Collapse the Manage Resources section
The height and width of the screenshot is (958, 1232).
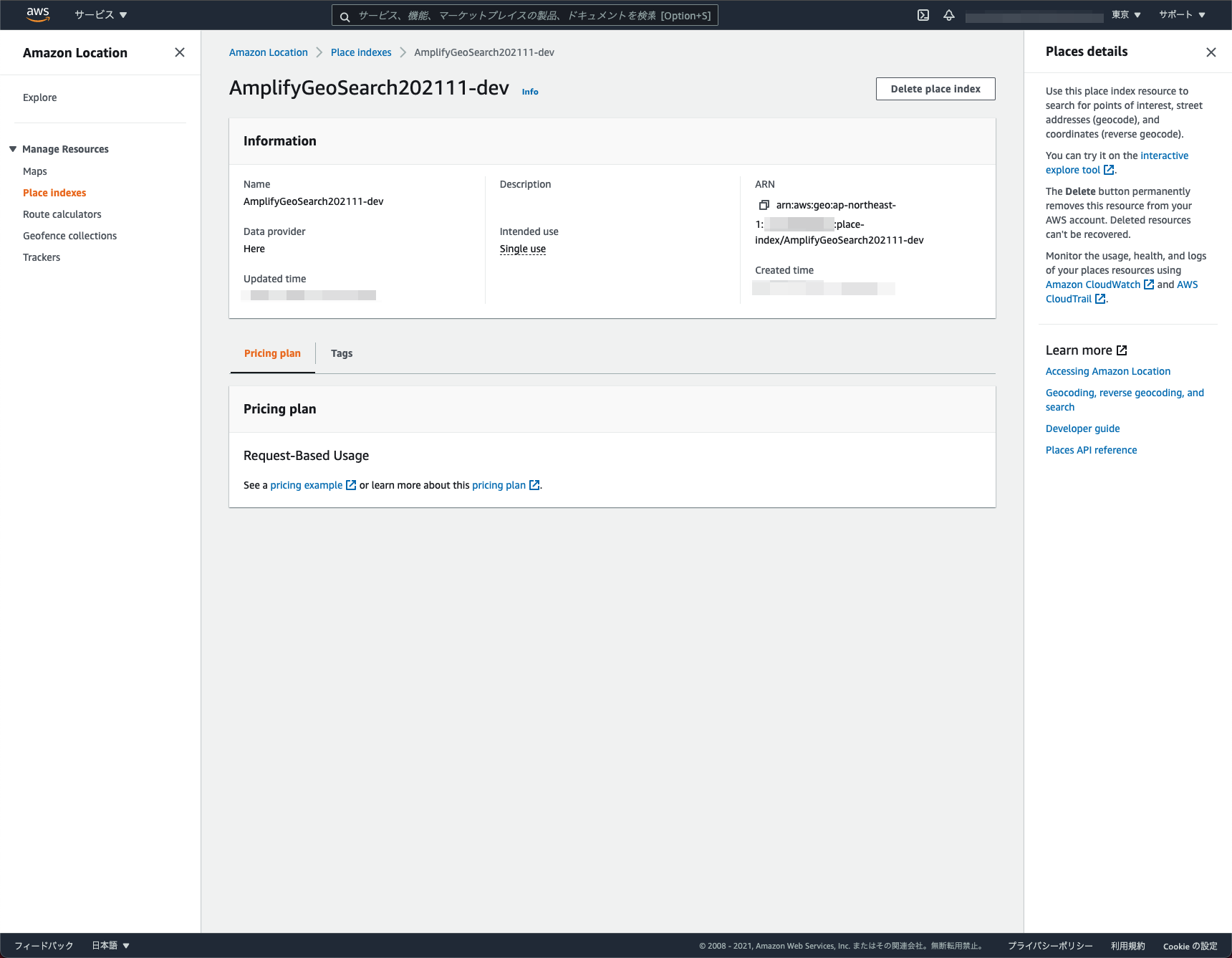59,149
